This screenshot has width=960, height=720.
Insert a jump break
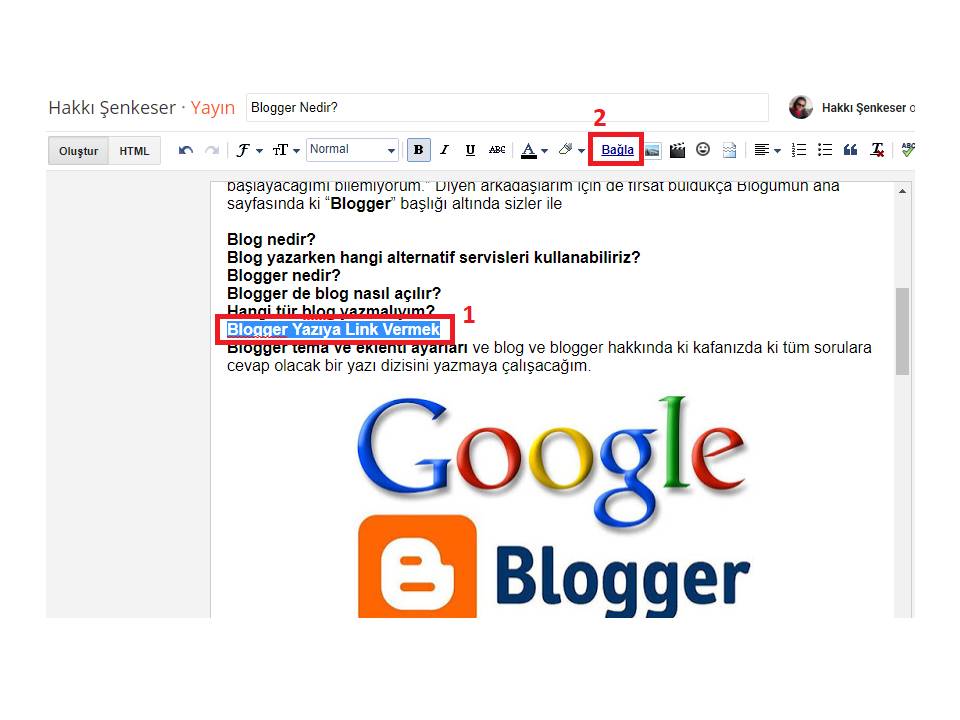[x=729, y=150]
